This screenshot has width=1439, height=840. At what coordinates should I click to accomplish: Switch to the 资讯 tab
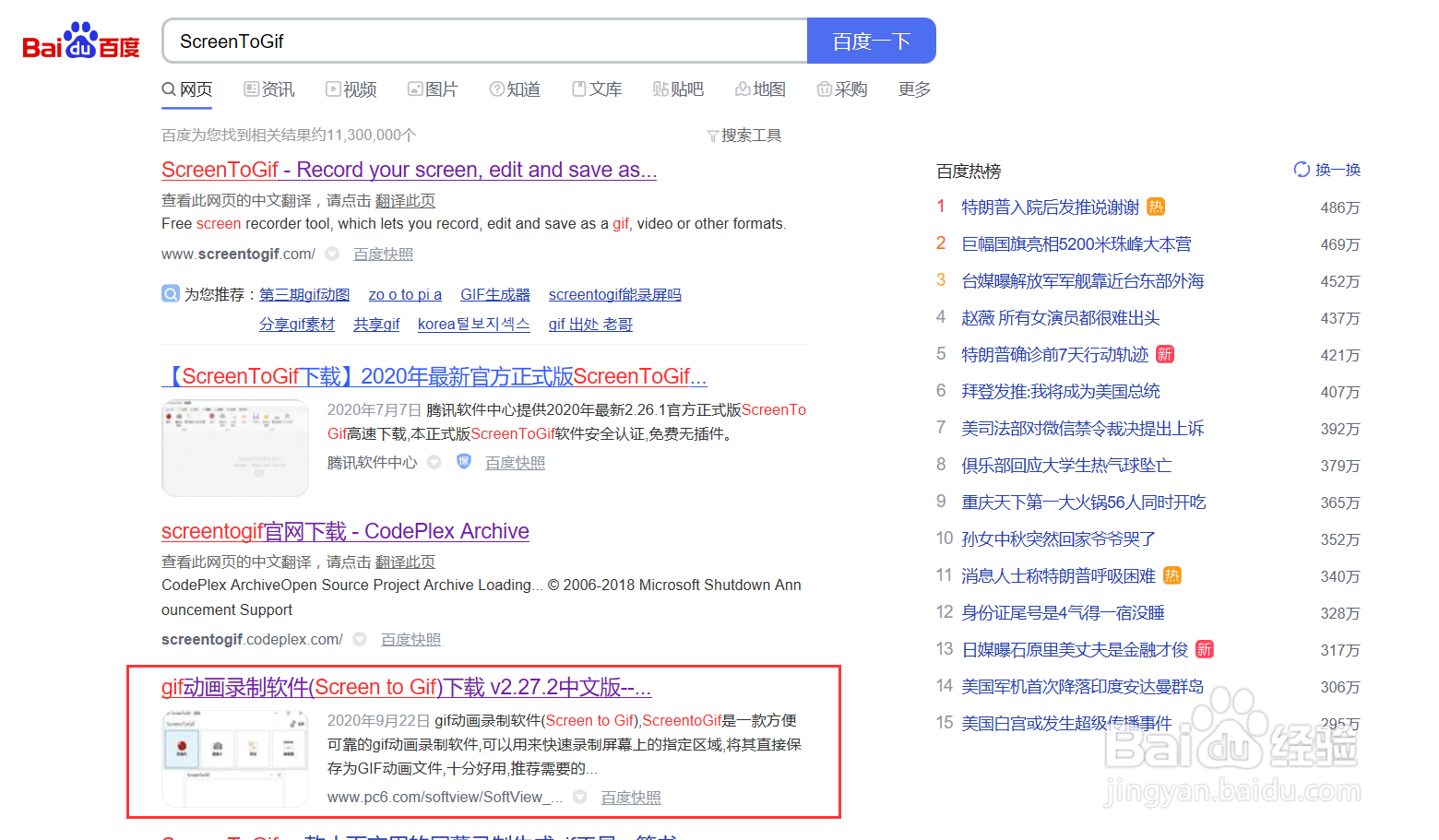click(x=269, y=89)
